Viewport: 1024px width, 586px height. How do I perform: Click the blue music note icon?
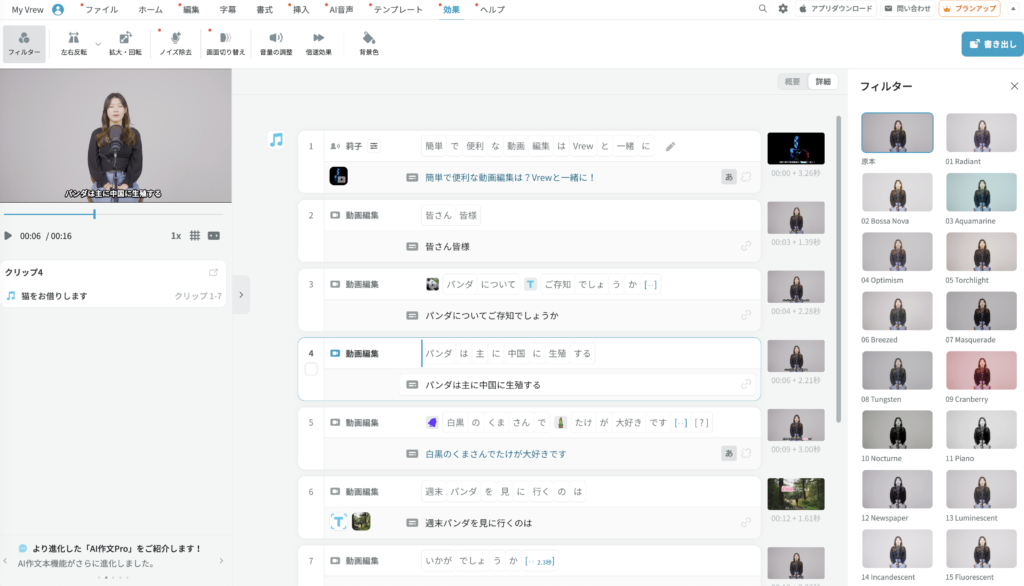coord(277,140)
